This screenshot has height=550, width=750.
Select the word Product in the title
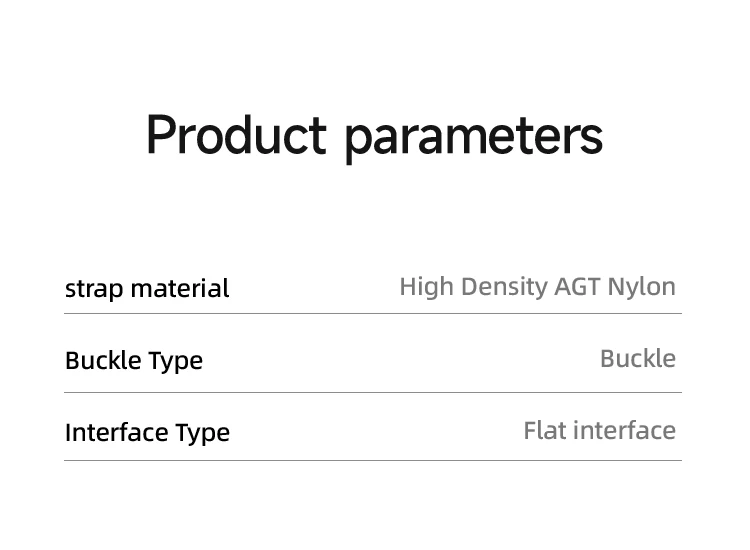click(236, 134)
